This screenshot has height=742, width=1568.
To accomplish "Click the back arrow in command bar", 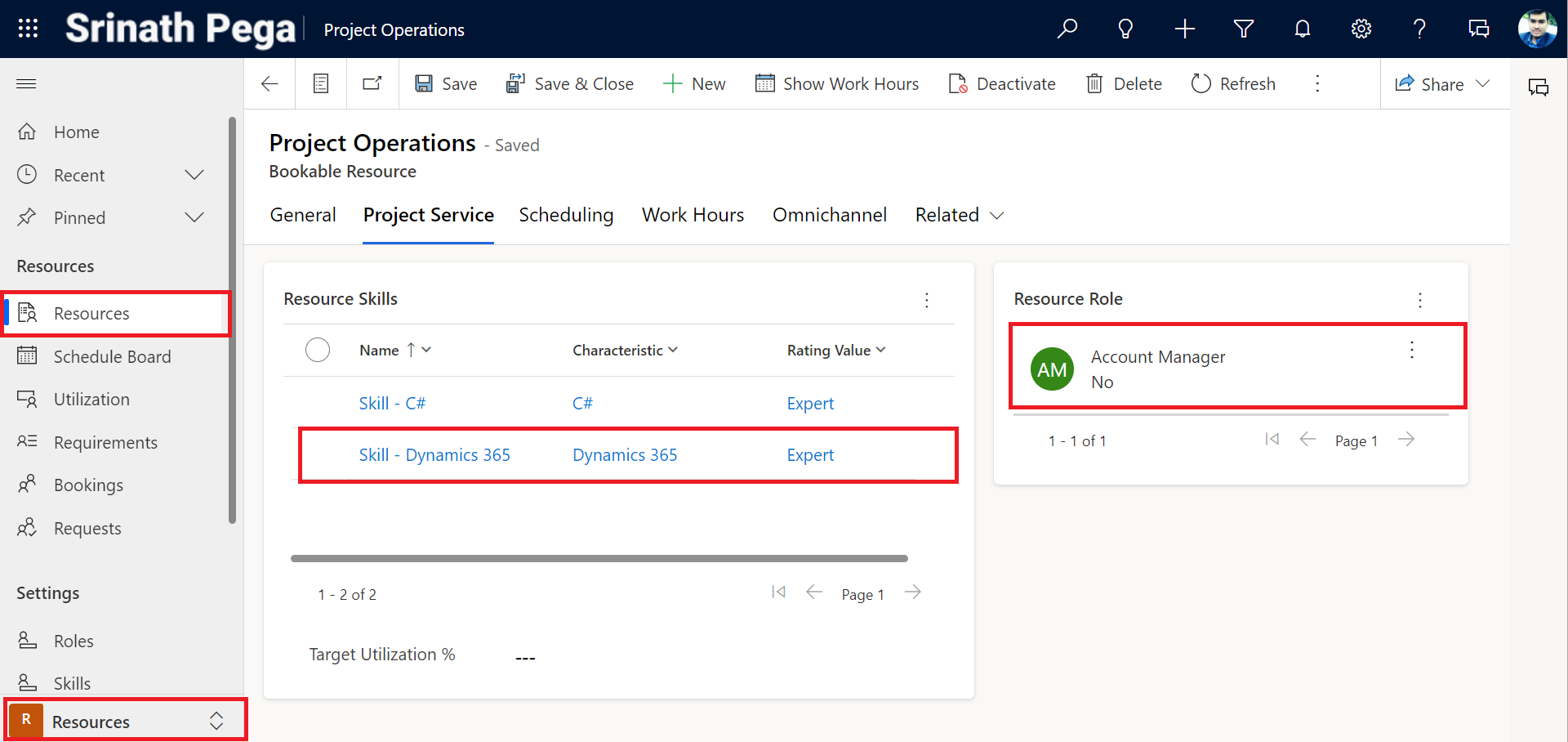I will click(269, 83).
